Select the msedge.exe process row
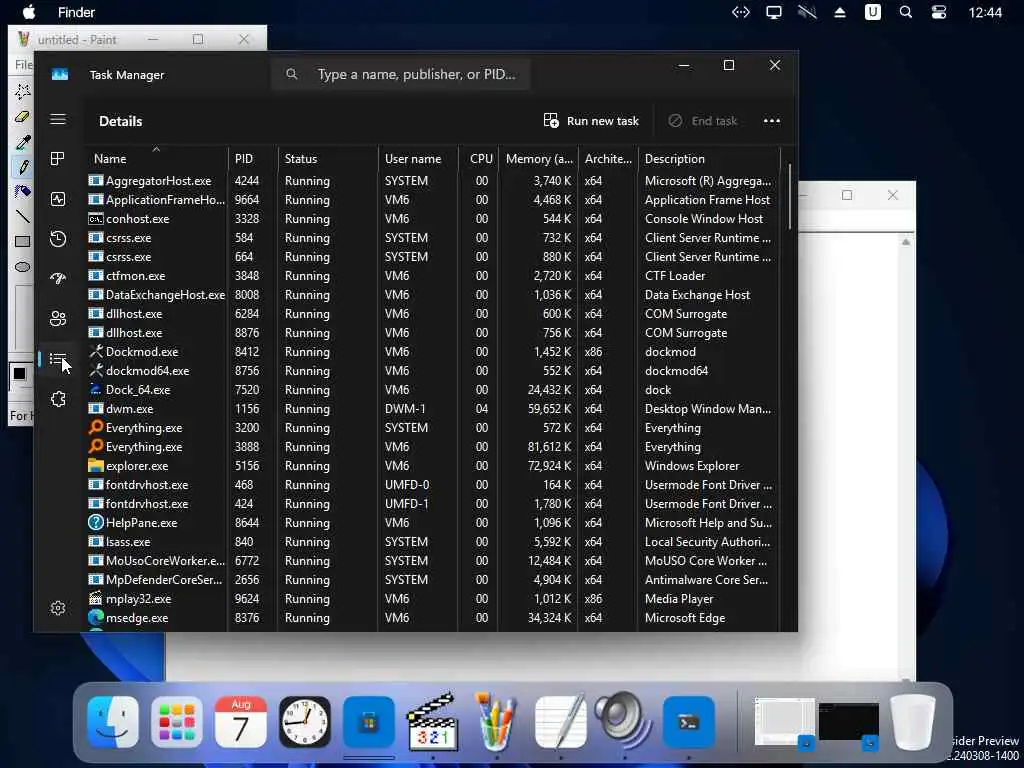 [433, 618]
